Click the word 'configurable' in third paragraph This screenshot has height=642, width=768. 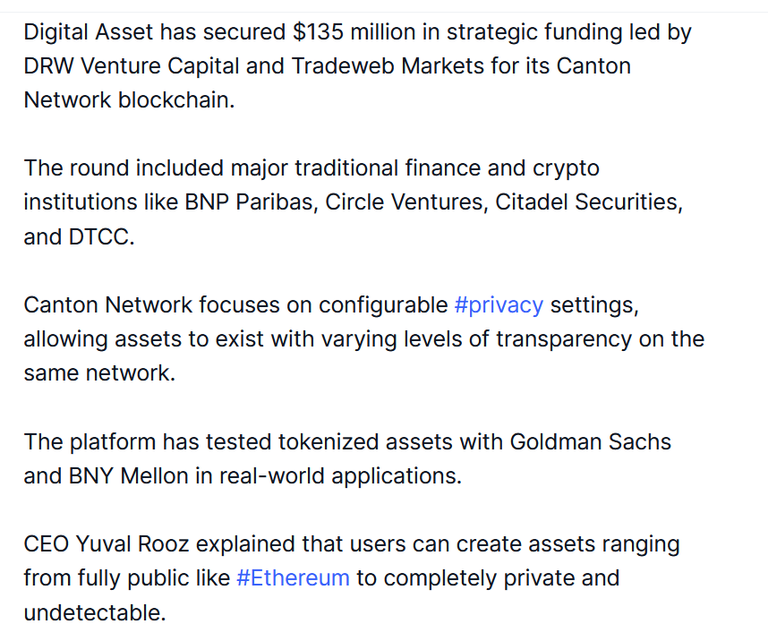[383, 306]
